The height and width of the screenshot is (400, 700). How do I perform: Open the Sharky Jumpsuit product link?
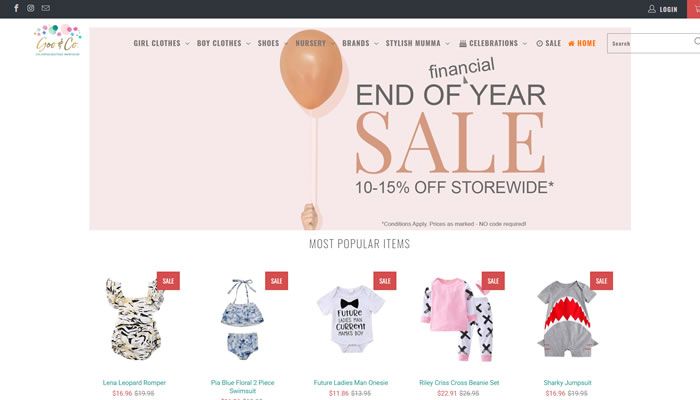point(567,383)
